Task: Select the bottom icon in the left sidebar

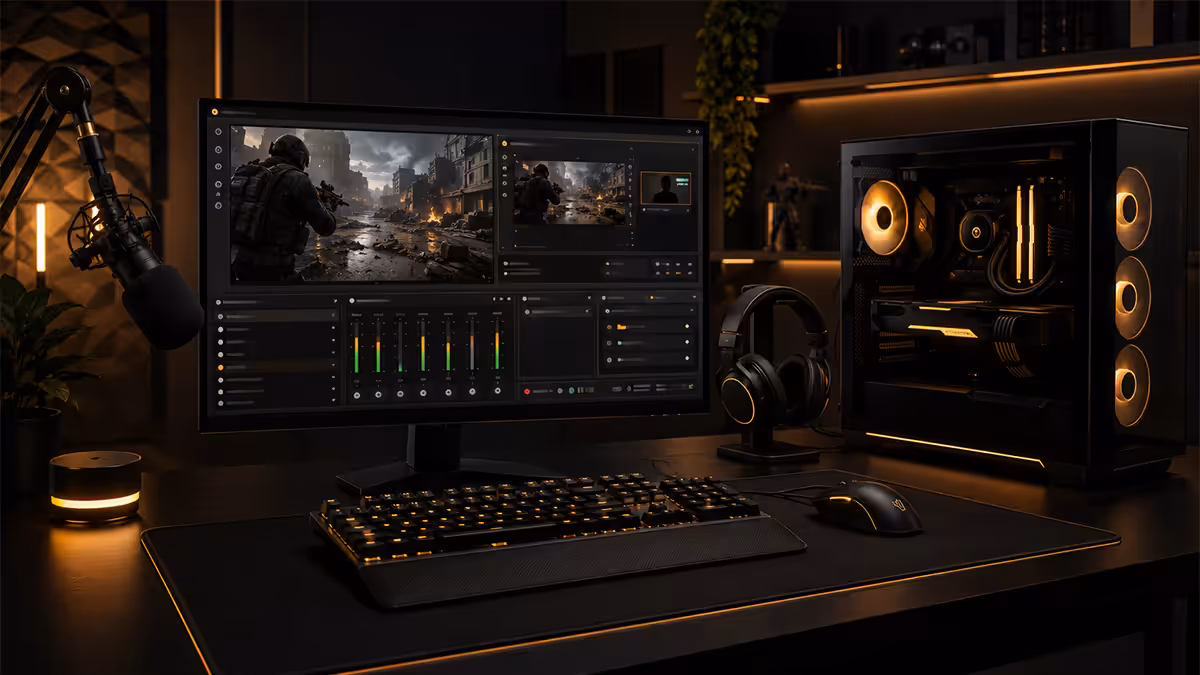Action: 218,205
